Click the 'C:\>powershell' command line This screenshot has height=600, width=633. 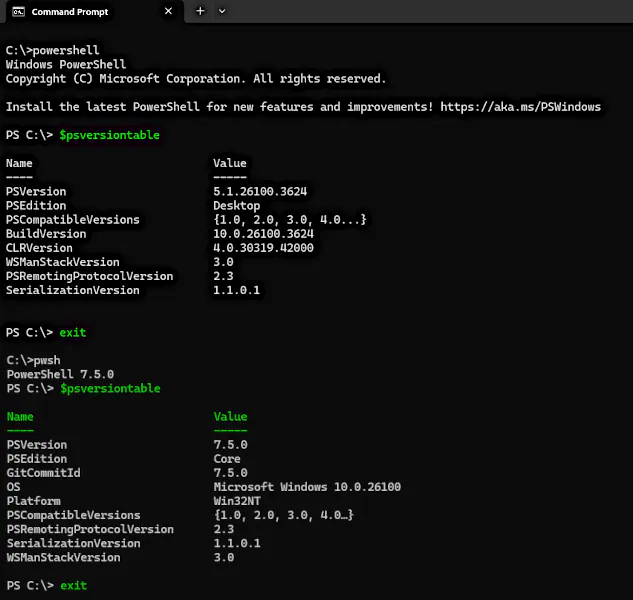pyautogui.click(x=52, y=50)
